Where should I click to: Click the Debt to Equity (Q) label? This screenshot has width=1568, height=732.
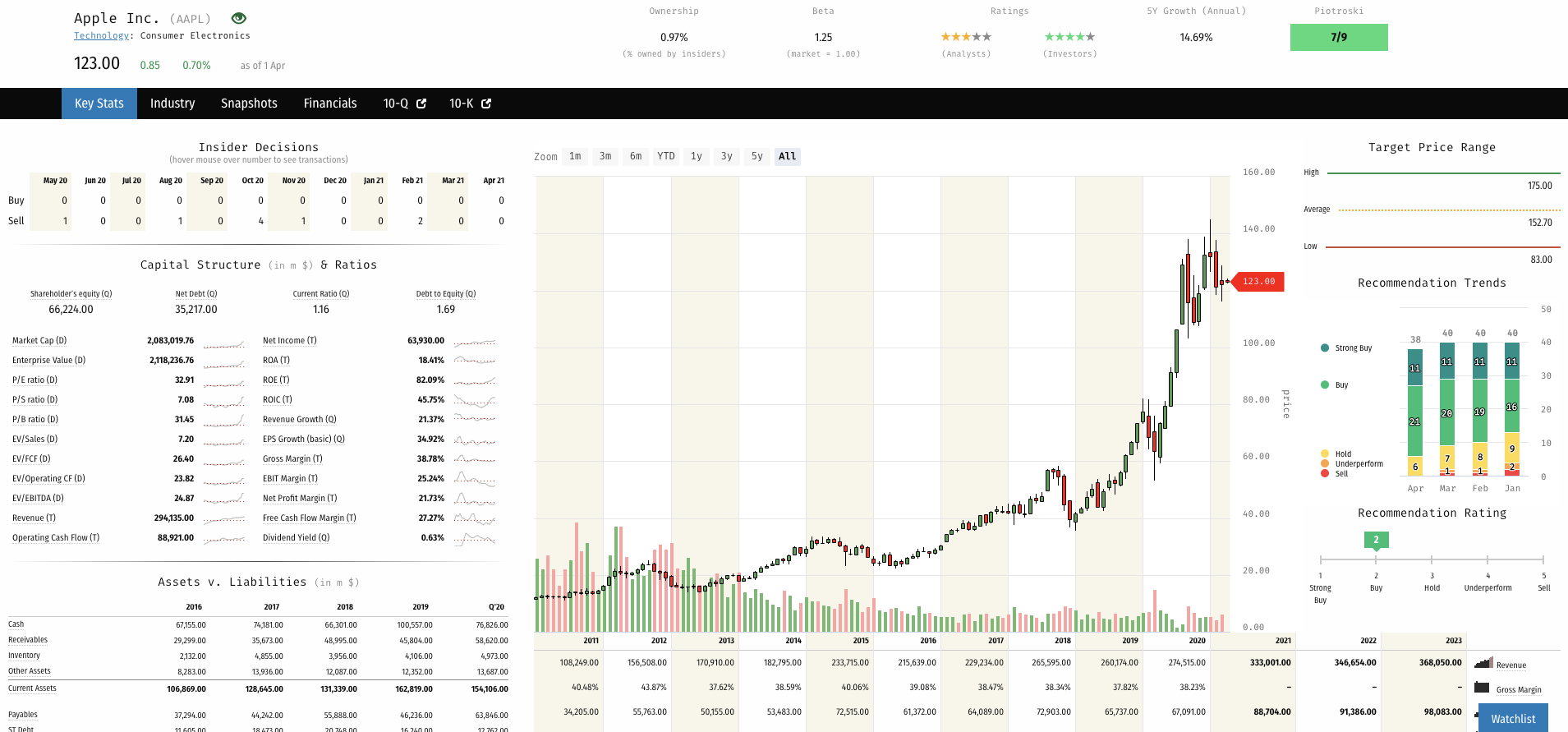pyautogui.click(x=446, y=294)
